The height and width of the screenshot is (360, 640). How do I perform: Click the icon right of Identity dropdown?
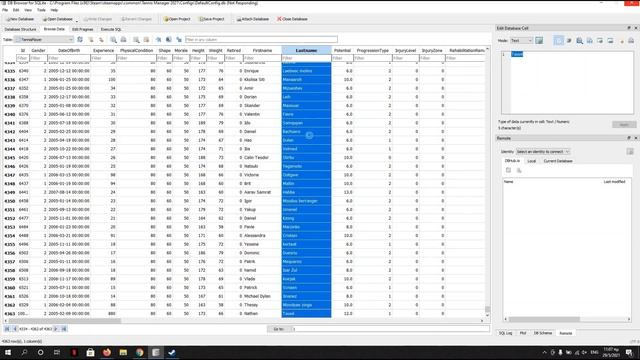point(630,151)
